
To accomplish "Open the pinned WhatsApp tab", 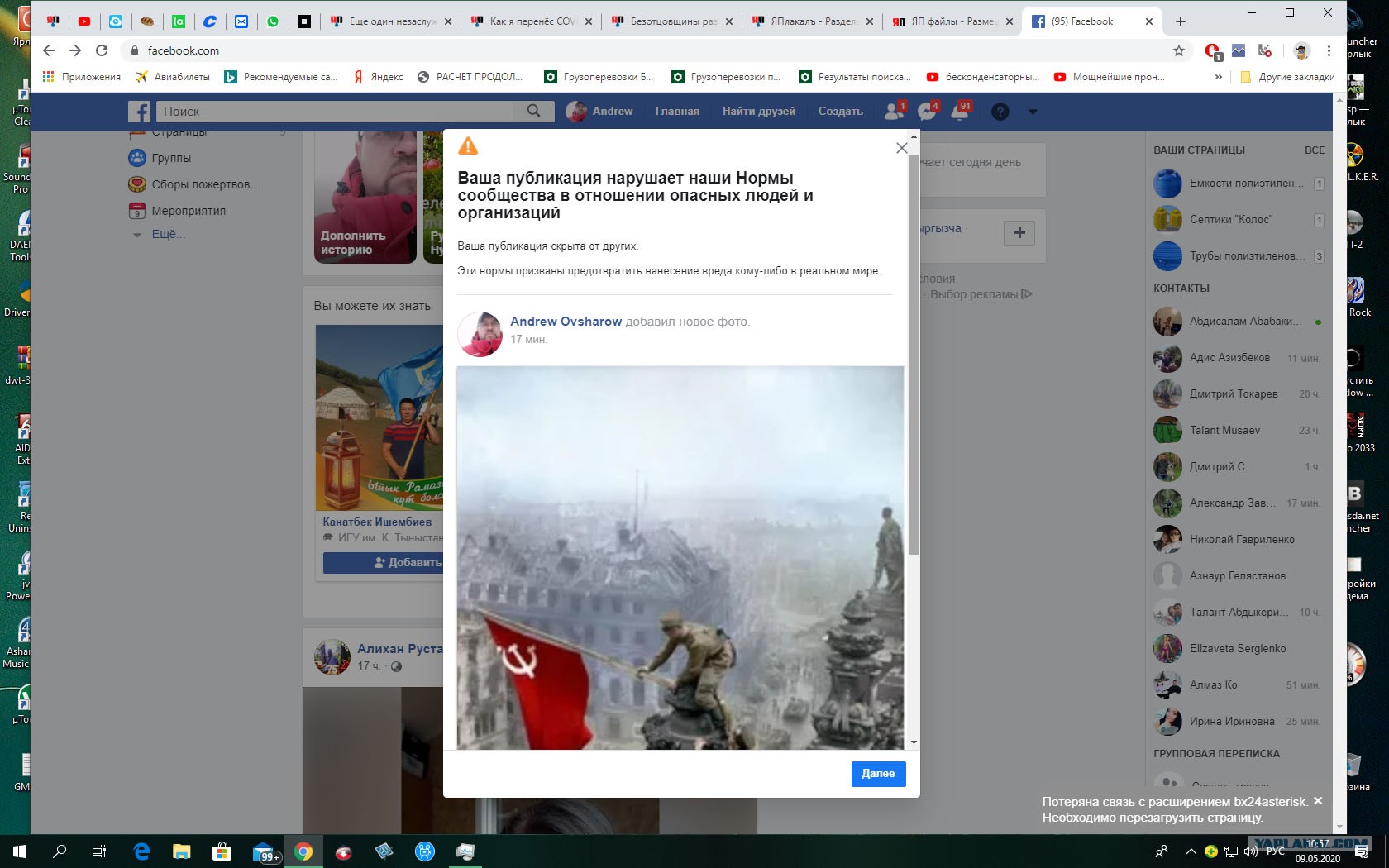I will [x=273, y=21].
